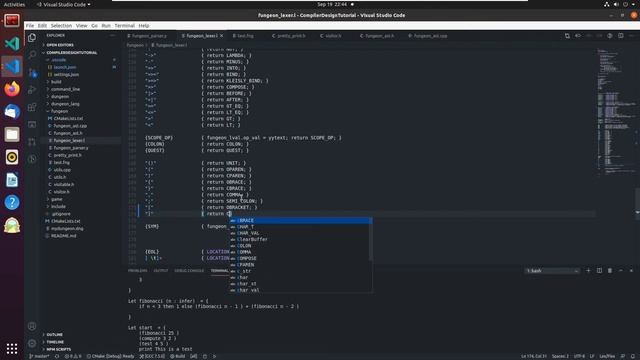Kill the terminal with trash icon

[x=610, y=271]
